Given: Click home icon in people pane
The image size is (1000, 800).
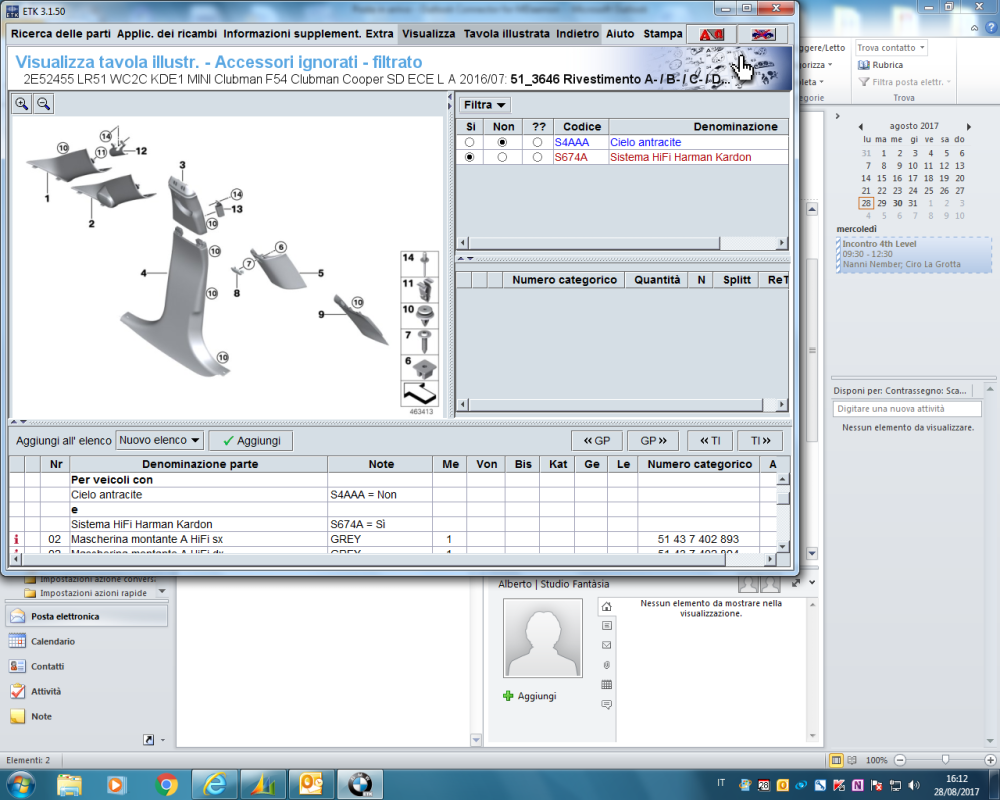Looking at the screenshot, I should pyautogui.click(x=607, y=606).
